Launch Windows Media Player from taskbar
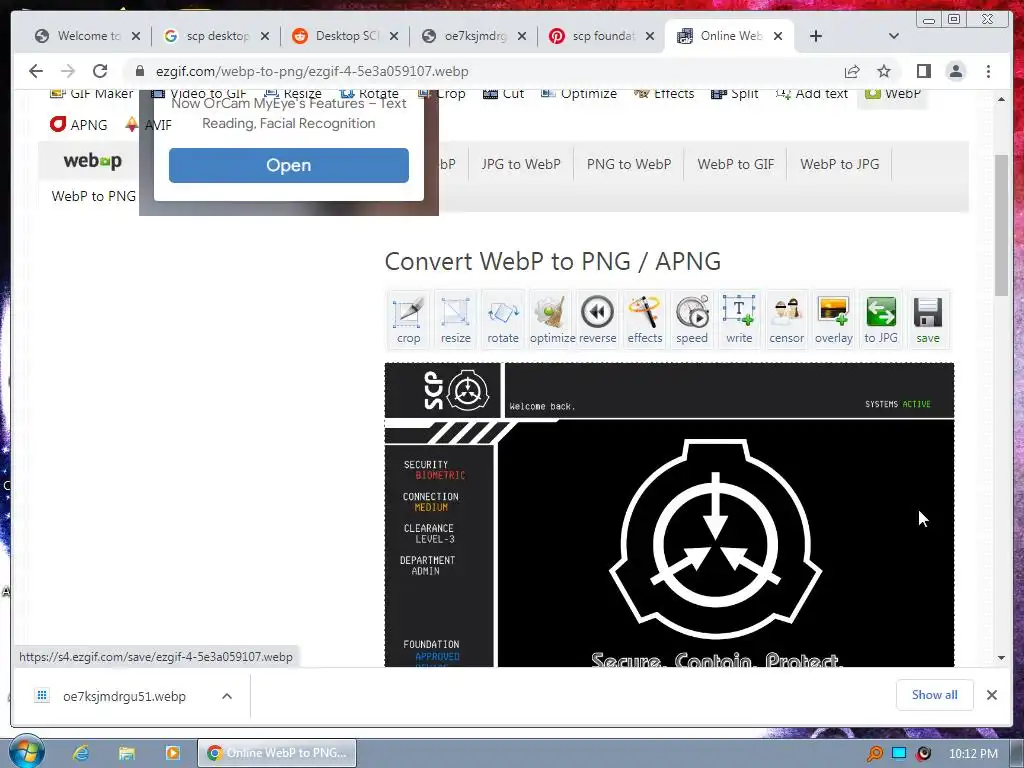Screen dimensions: 1024x768 pyautogui.click(x=172, y=753)
